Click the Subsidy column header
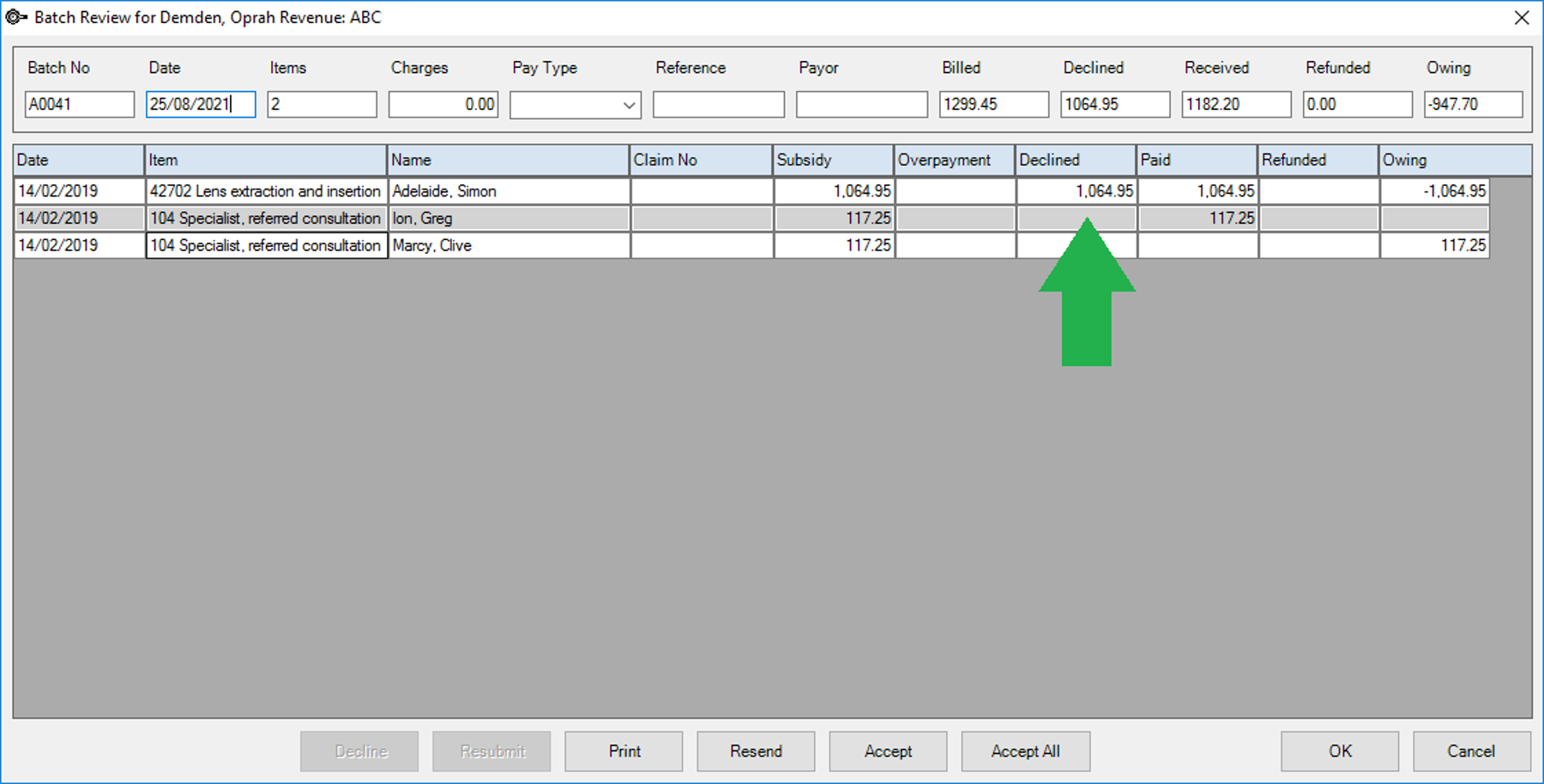1544x784 pixels. tap(834, 160)
